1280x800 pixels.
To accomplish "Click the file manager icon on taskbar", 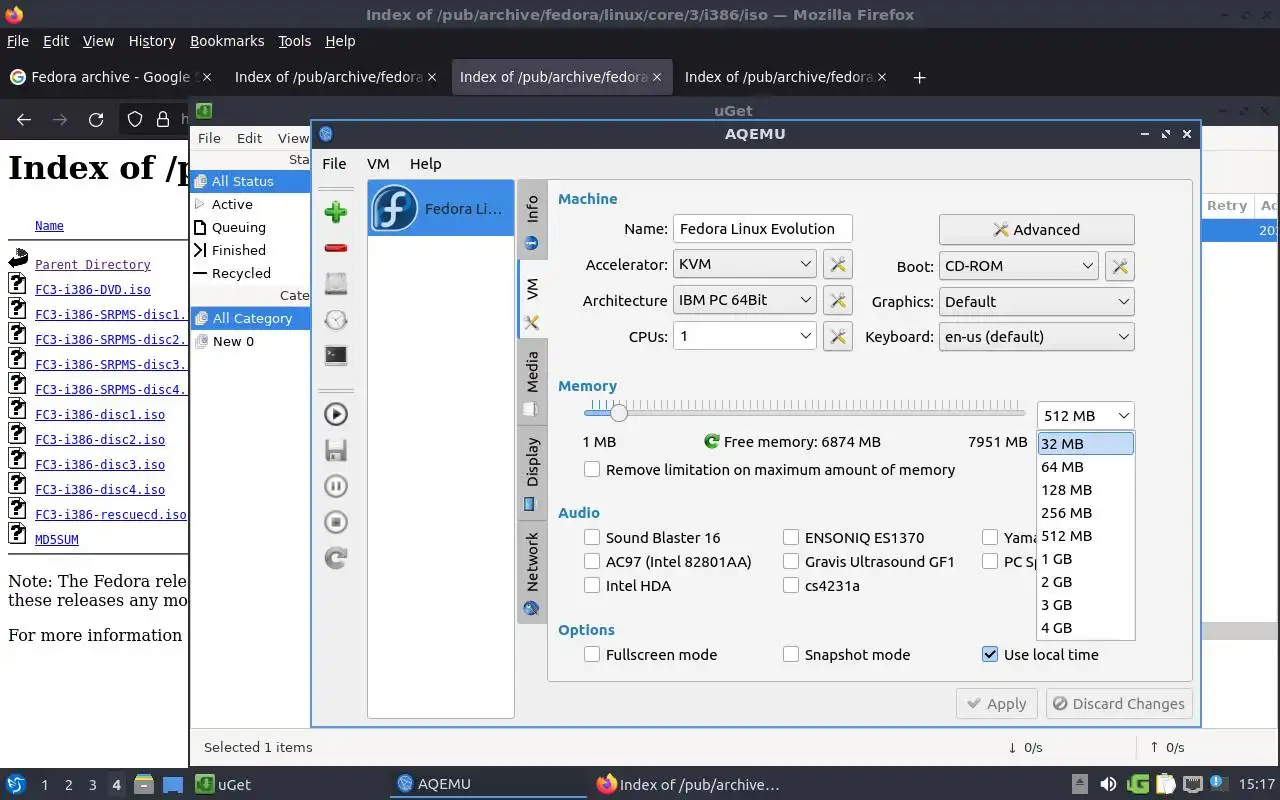I will tap(143, 784).
